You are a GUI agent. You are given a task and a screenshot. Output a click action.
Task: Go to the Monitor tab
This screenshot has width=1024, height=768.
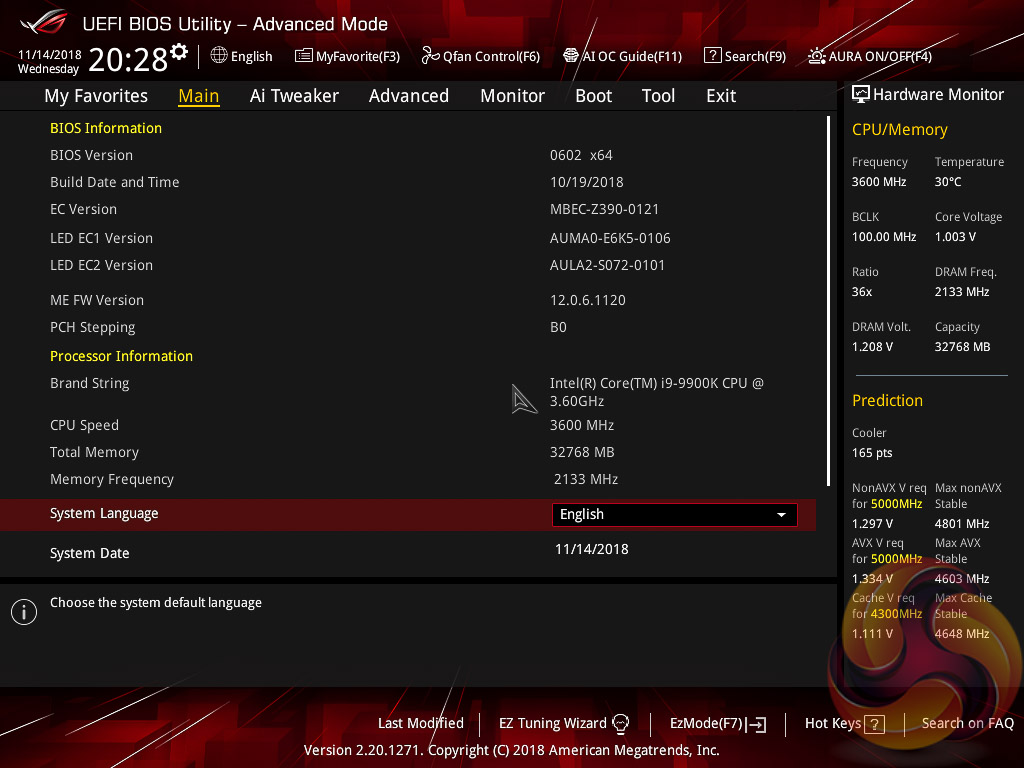[x=512, y=96]
